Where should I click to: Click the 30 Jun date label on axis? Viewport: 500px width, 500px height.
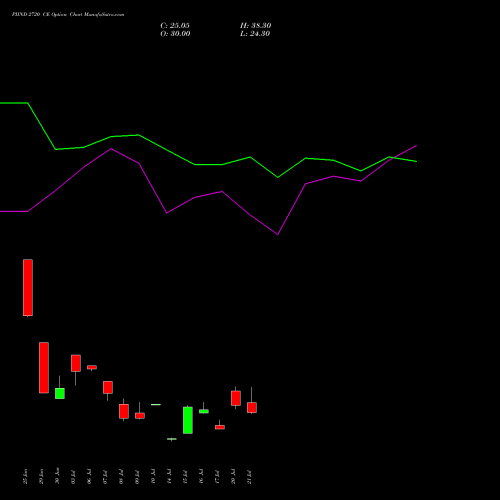pos(58,476)
